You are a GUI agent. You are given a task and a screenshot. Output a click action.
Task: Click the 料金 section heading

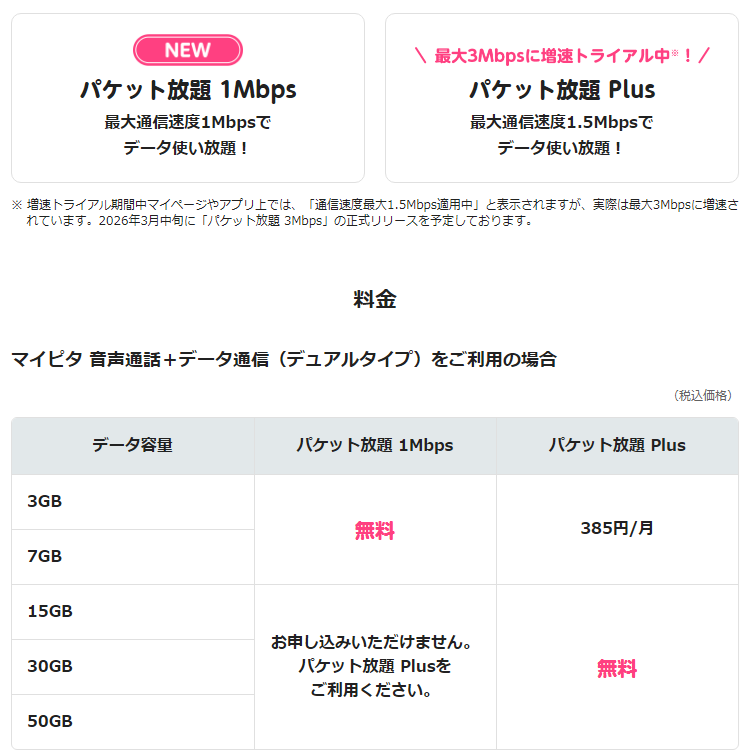pos(374,299)
